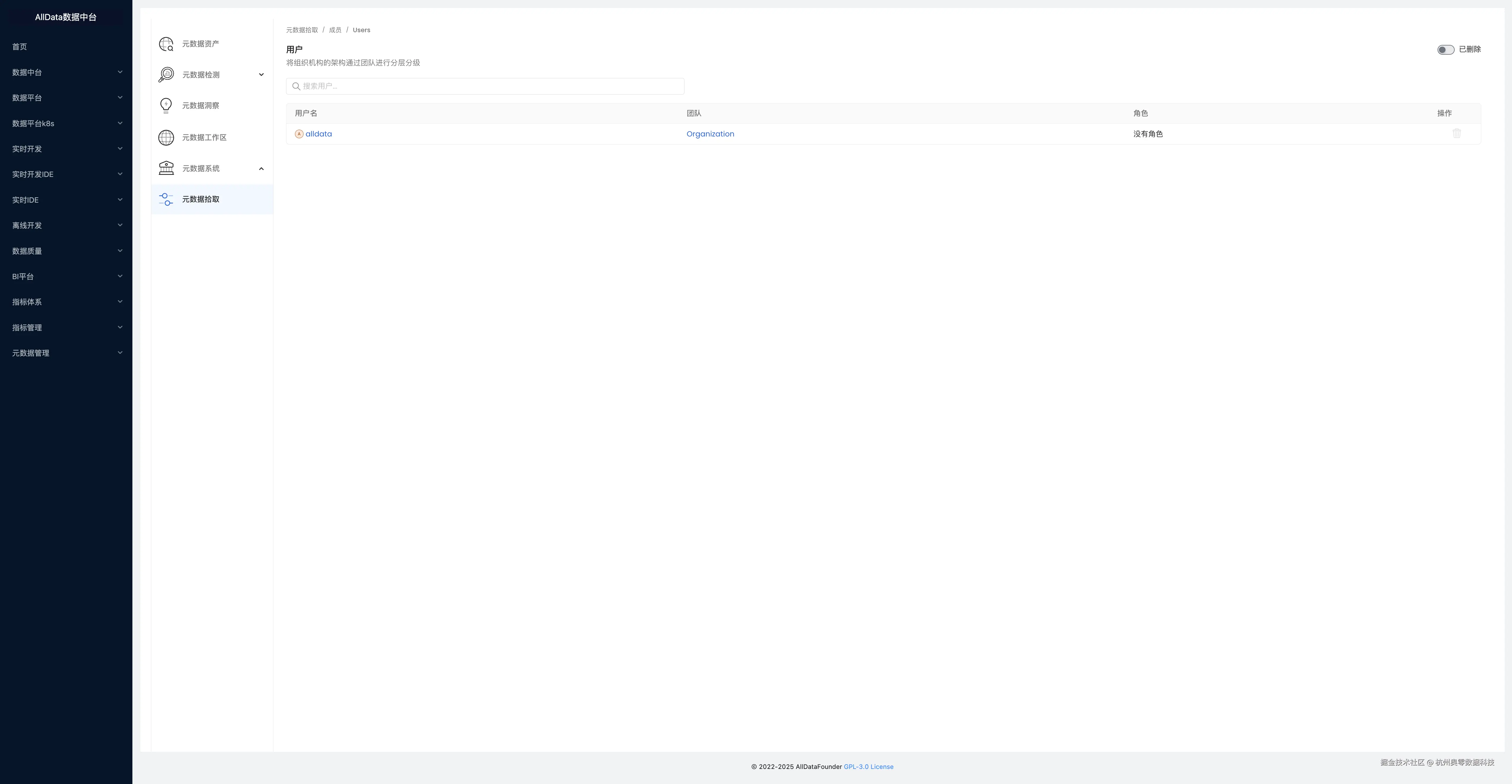Image resolution: width=1512 pixels, height=784 pixels.
Task: Click the 元数据洞察 lightbulb icon
Action: pos(166,106)
